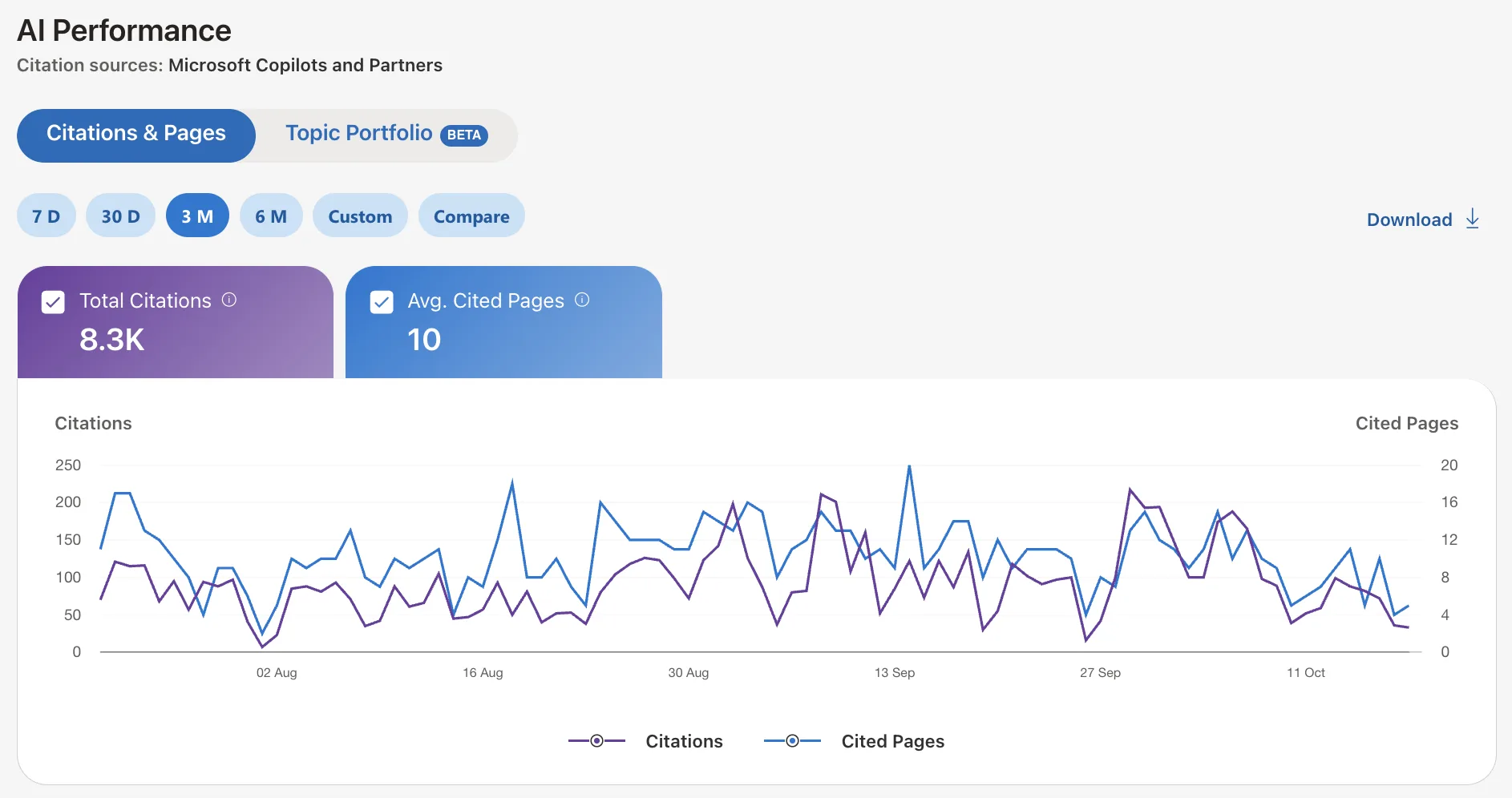Image resolution: width=1512 pixels, height=798 pixels.
Task: Select the 7 D time range
Action: click(46, 216)
